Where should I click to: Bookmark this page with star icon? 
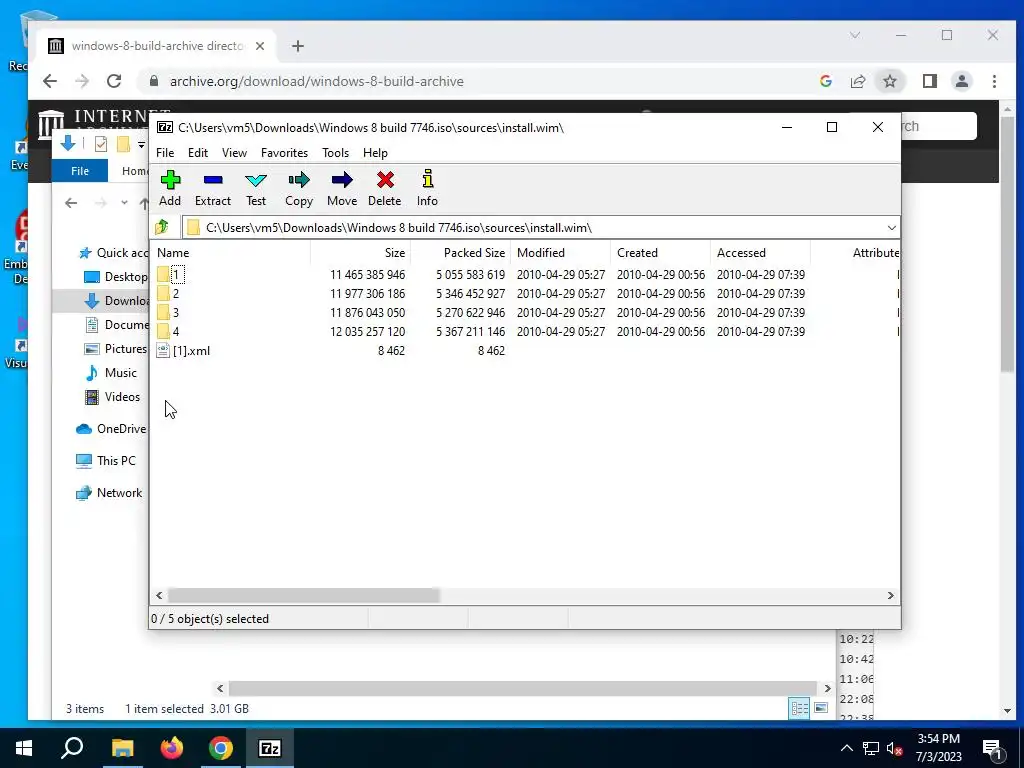click(x=889, y=81)
